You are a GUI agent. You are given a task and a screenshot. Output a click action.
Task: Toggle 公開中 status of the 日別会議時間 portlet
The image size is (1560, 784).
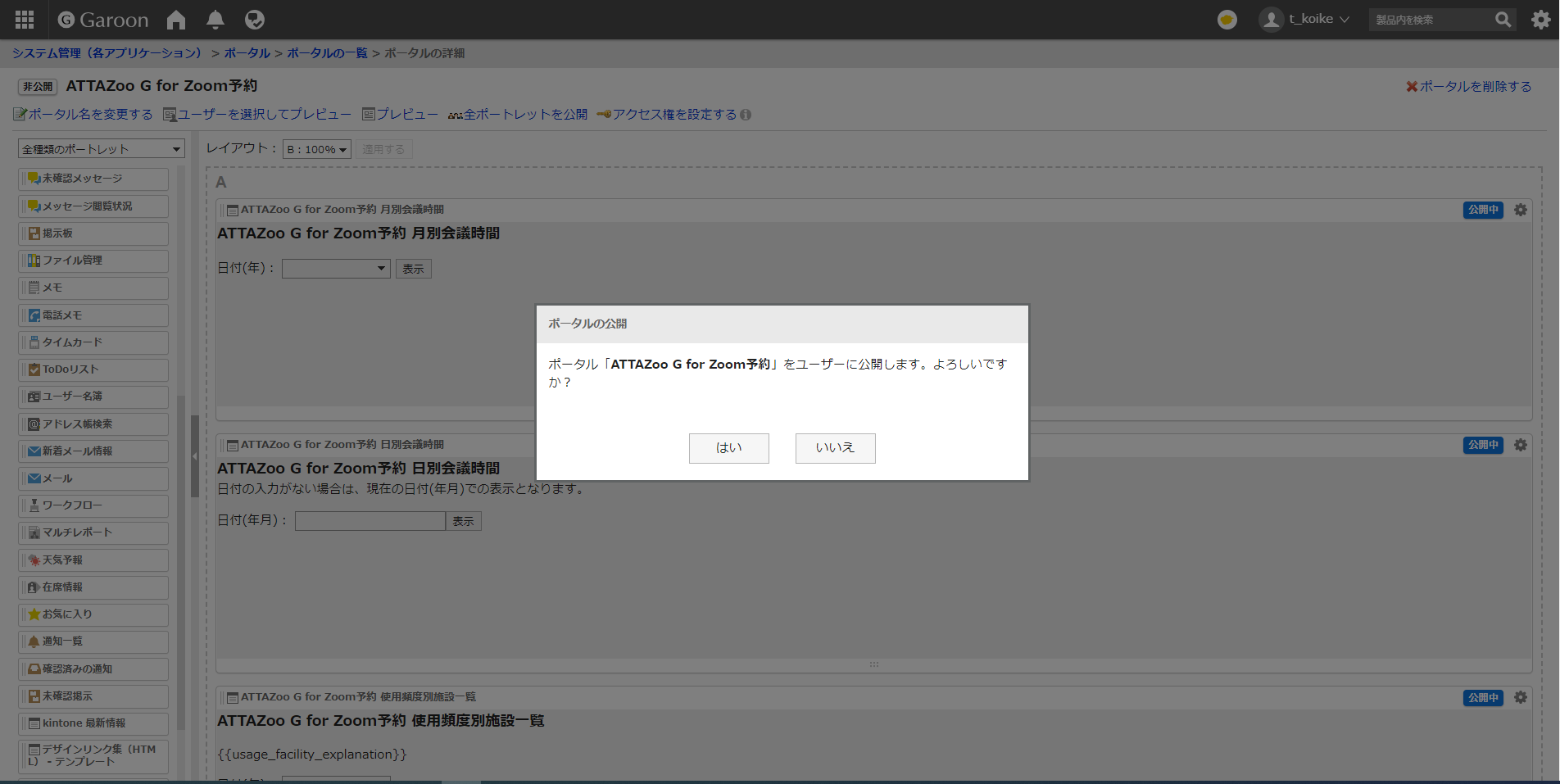(x=1483, y=445)
